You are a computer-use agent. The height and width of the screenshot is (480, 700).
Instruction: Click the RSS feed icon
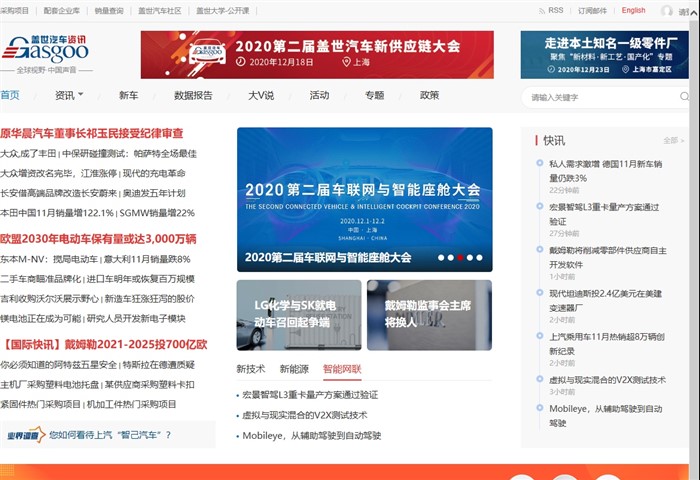coord(542,11)
